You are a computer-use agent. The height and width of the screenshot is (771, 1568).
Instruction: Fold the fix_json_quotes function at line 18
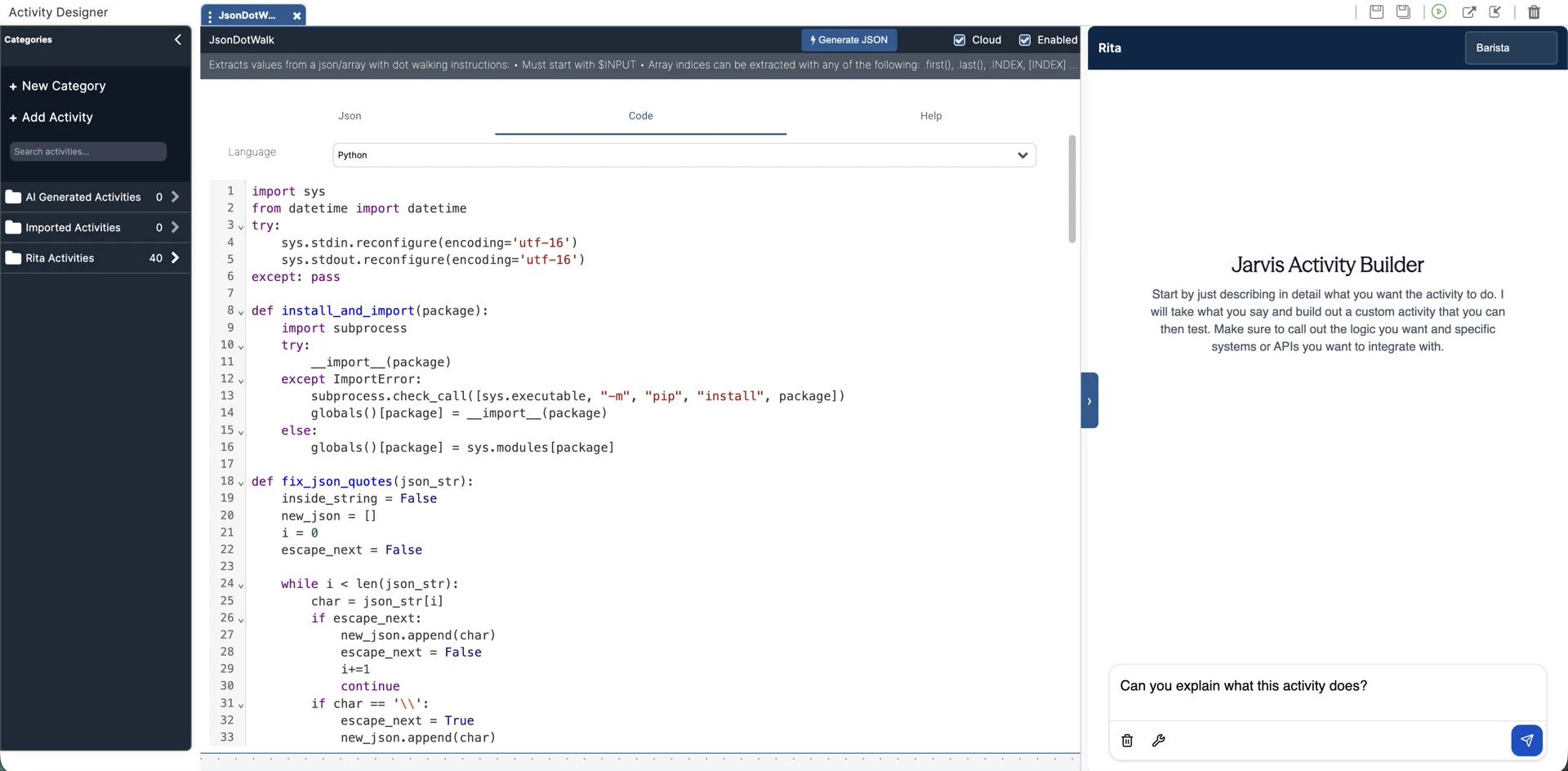241,484
